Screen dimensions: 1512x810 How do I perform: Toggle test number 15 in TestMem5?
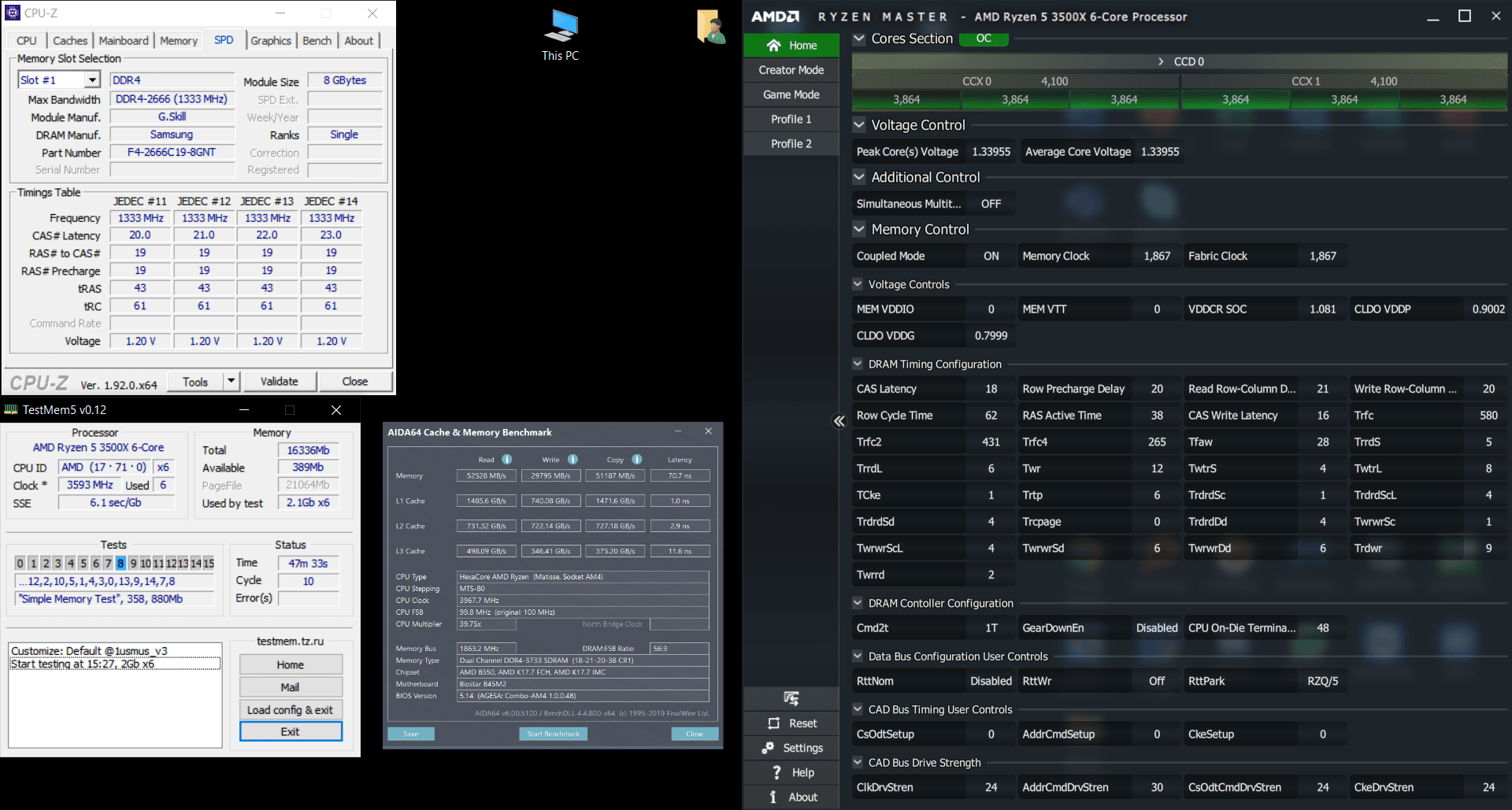pyautogui.click(x=209, y=563)
